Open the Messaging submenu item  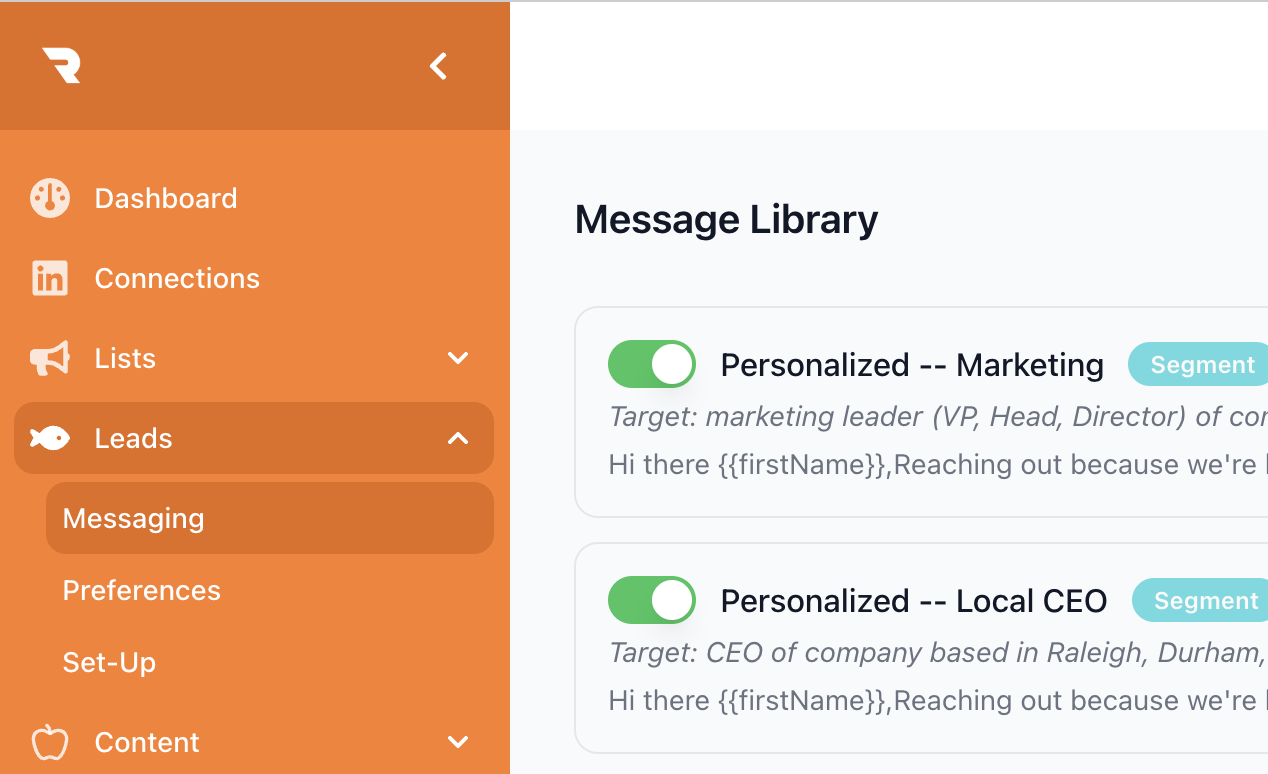(134, 518)
